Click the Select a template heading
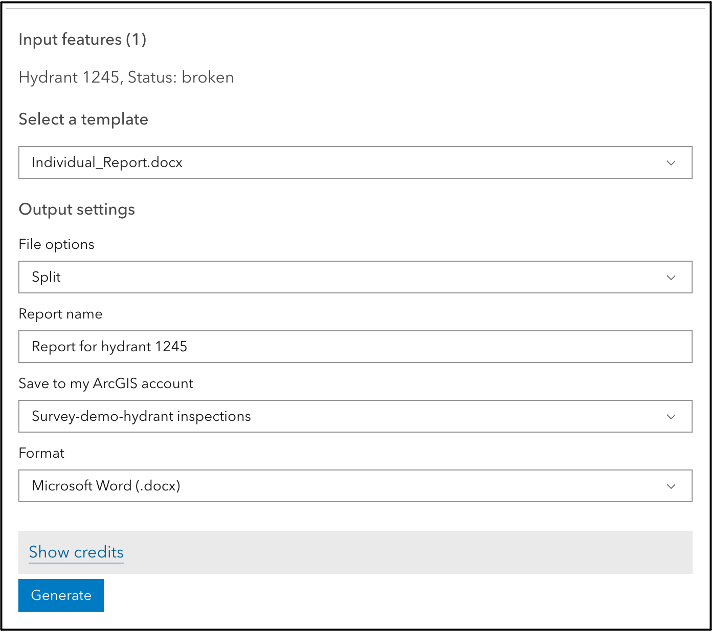This screenshot has height=632, width=712. 83,119
